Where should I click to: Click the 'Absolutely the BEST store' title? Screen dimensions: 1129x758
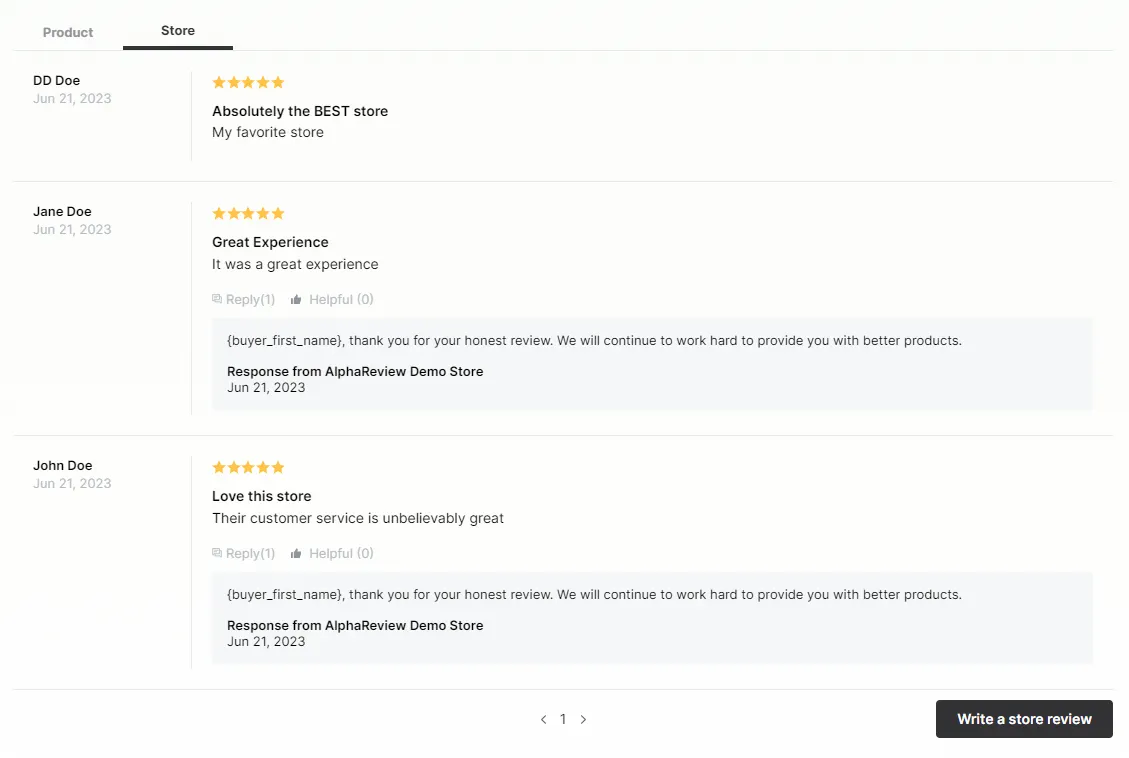[x=300, y=111]
